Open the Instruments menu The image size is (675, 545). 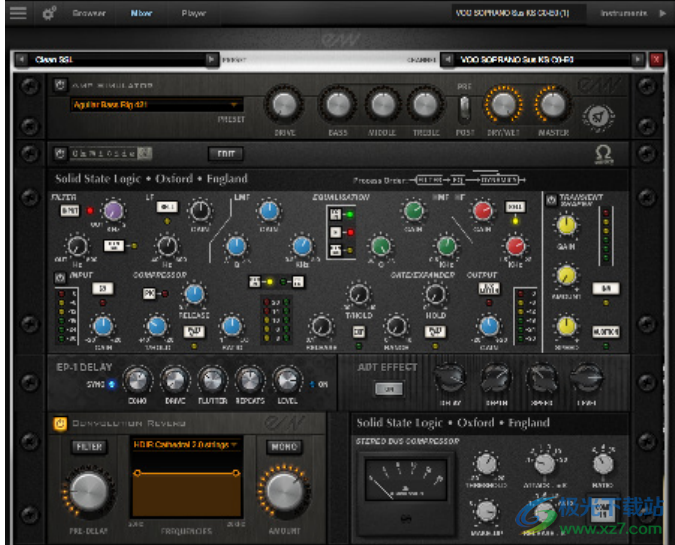(623, 13)
